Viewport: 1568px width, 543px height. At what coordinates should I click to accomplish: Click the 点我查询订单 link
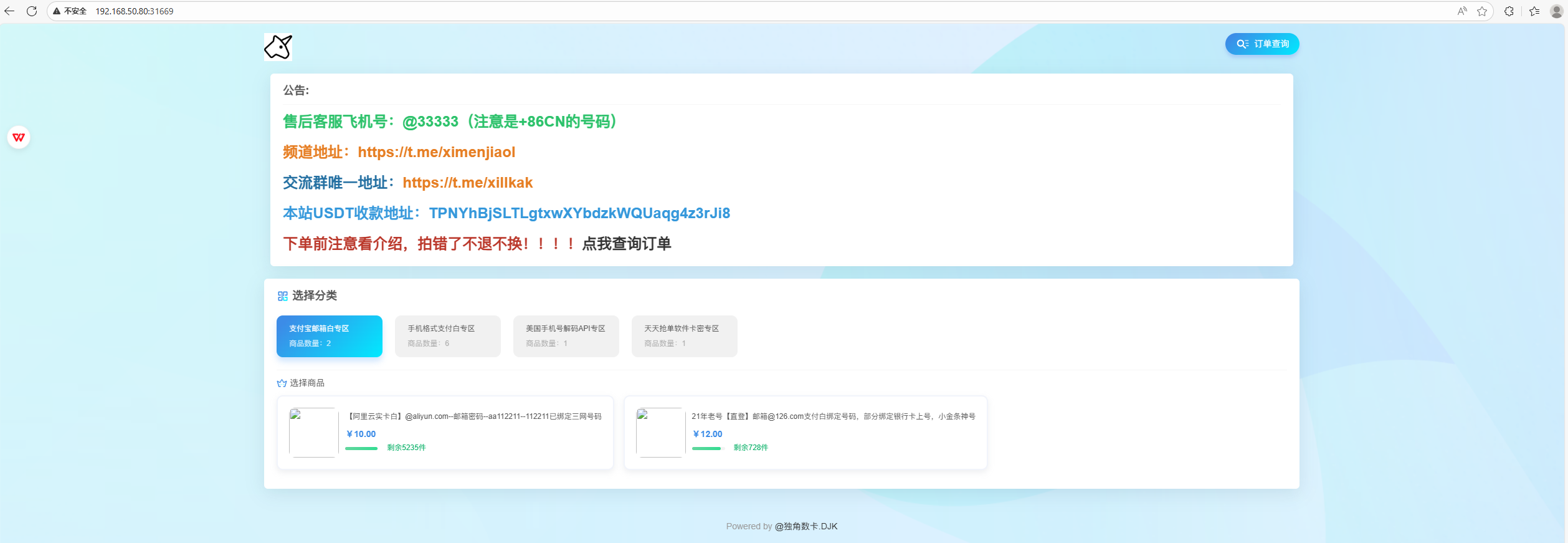(626, 244)
